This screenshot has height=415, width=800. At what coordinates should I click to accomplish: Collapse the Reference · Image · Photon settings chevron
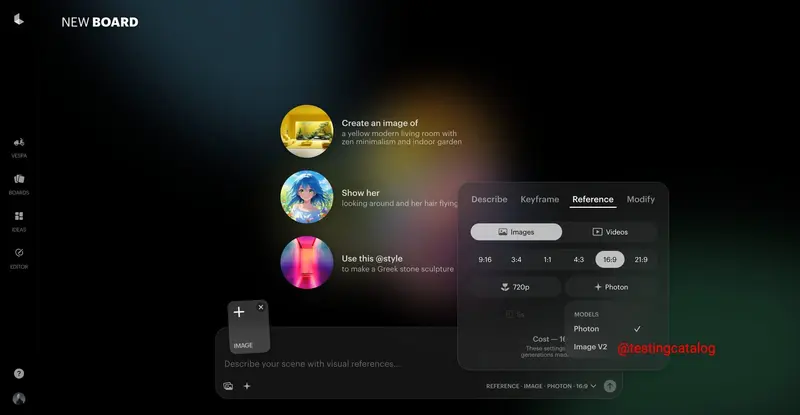click(x=593, y=386)
